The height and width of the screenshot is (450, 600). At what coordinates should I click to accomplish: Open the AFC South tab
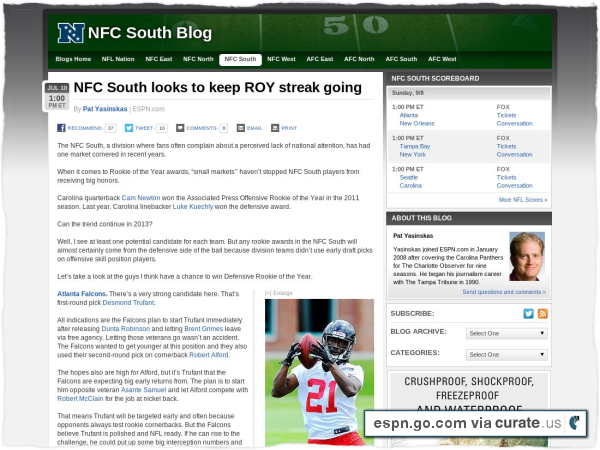click(x=401, y=59)
